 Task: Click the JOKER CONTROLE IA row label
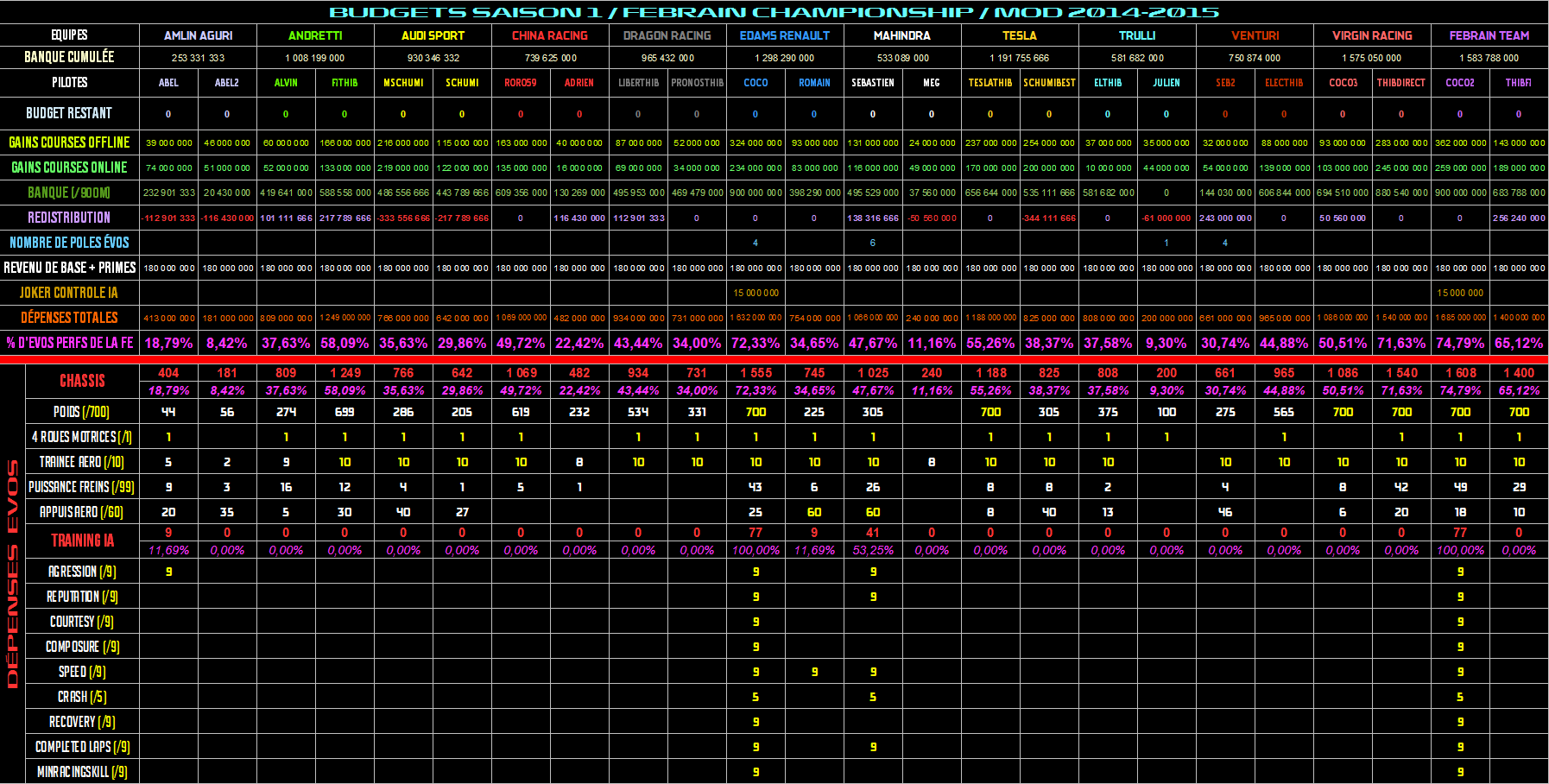pos(69,293)
